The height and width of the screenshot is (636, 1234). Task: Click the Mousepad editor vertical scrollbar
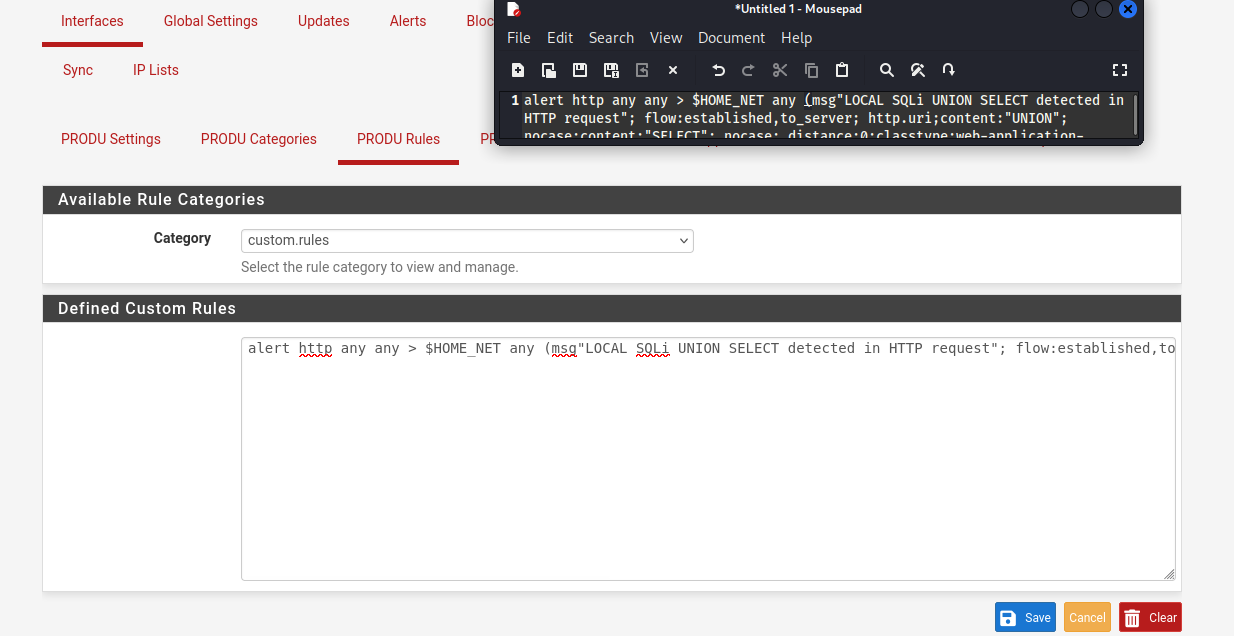[x=1135, y=114]
